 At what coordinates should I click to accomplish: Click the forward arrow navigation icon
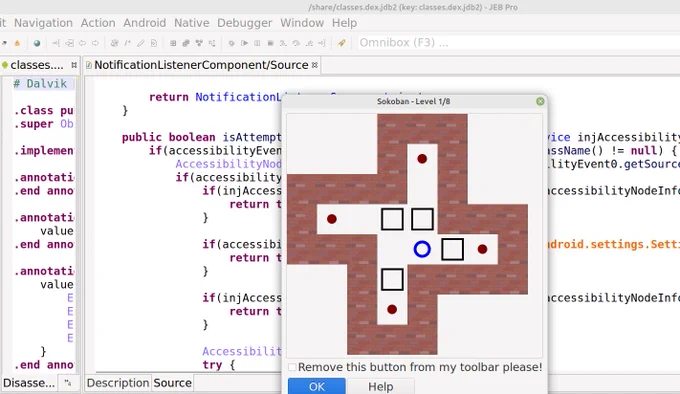tap(95, 43)
